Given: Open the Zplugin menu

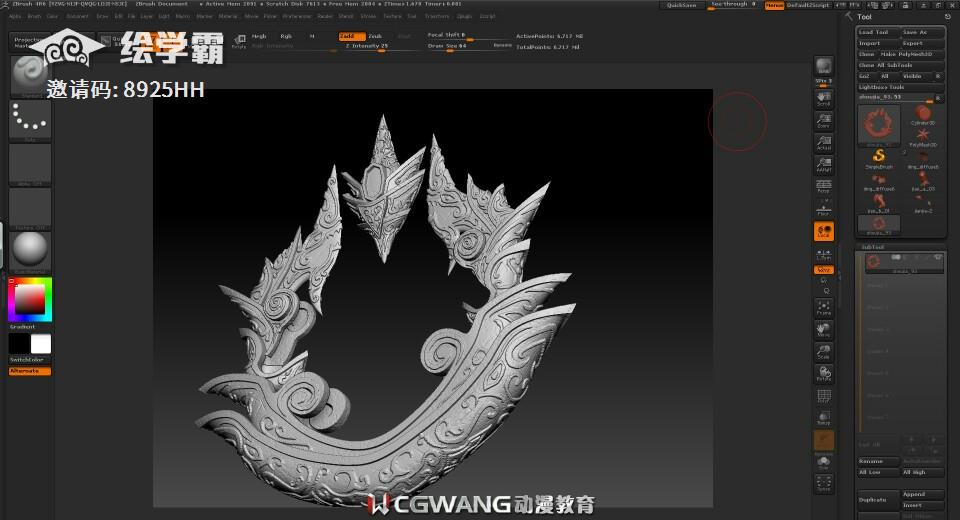Looking at the screenshot, I should click(465, 16).
